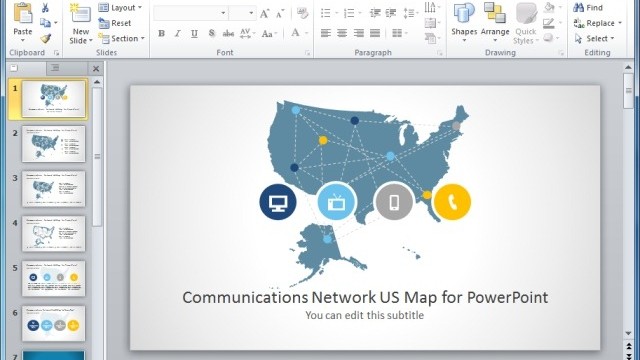Screen dimensions: 640x360
Task: Switch to Outline tab in thumbnail pane
Action: click(66, 68)
